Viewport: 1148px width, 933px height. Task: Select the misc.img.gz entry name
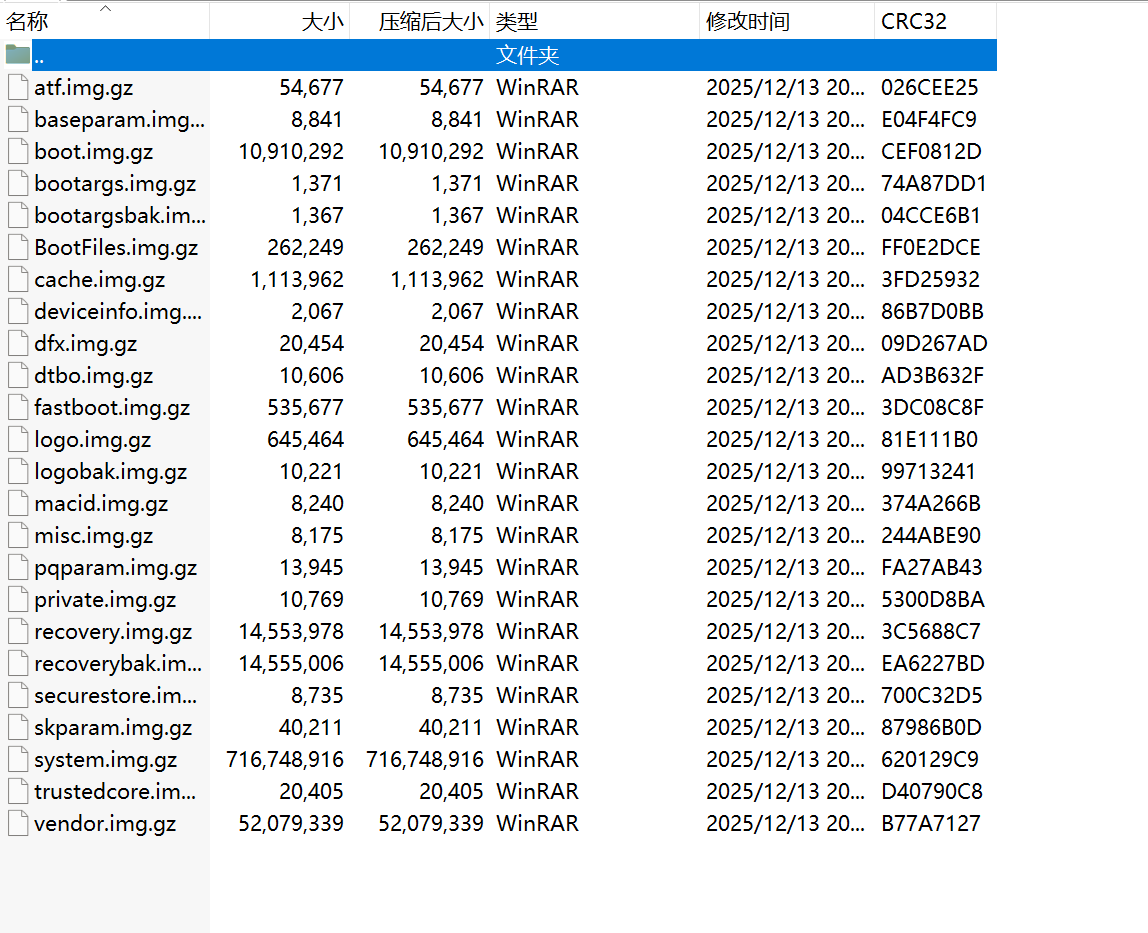tap(94, 536)
